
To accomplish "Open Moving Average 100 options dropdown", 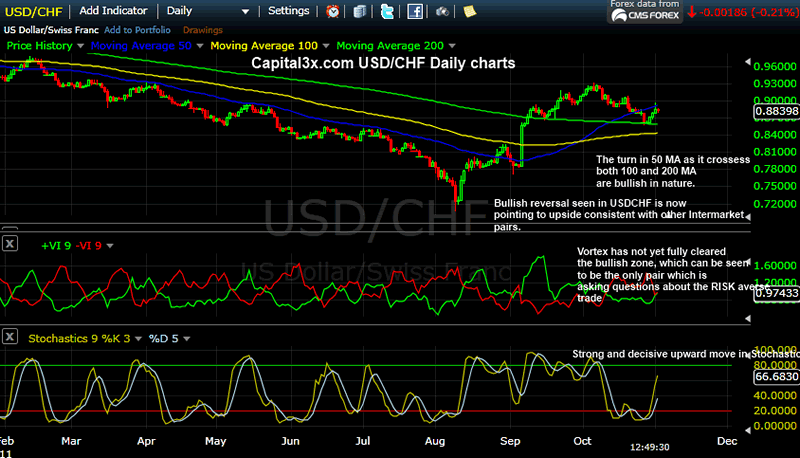I will pyautogui.click(x=327, y=46).
